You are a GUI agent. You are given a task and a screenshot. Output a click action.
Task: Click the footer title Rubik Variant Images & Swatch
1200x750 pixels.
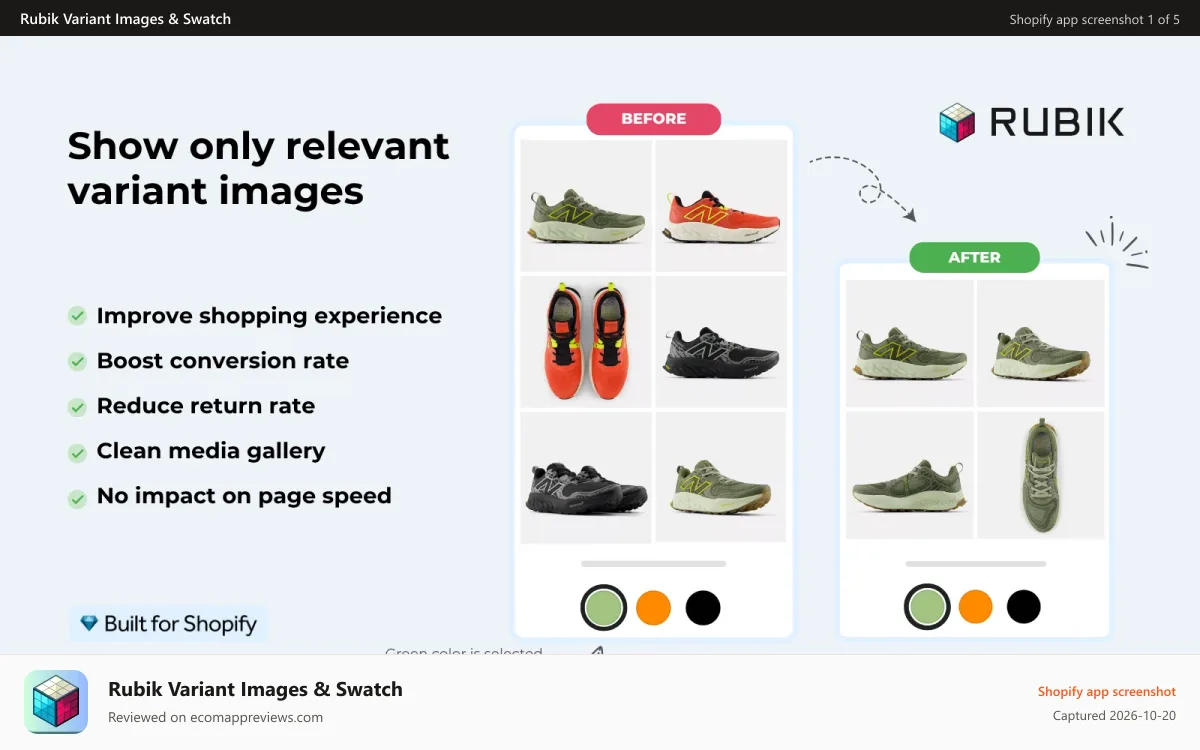coord(255,689)
